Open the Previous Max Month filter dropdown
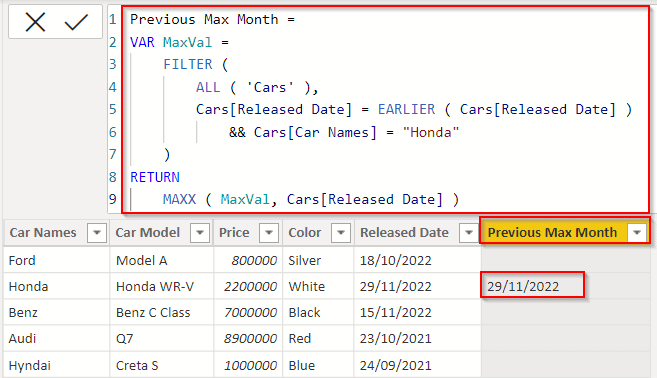The width and height of the screenshot is (657, 378). 637,233
